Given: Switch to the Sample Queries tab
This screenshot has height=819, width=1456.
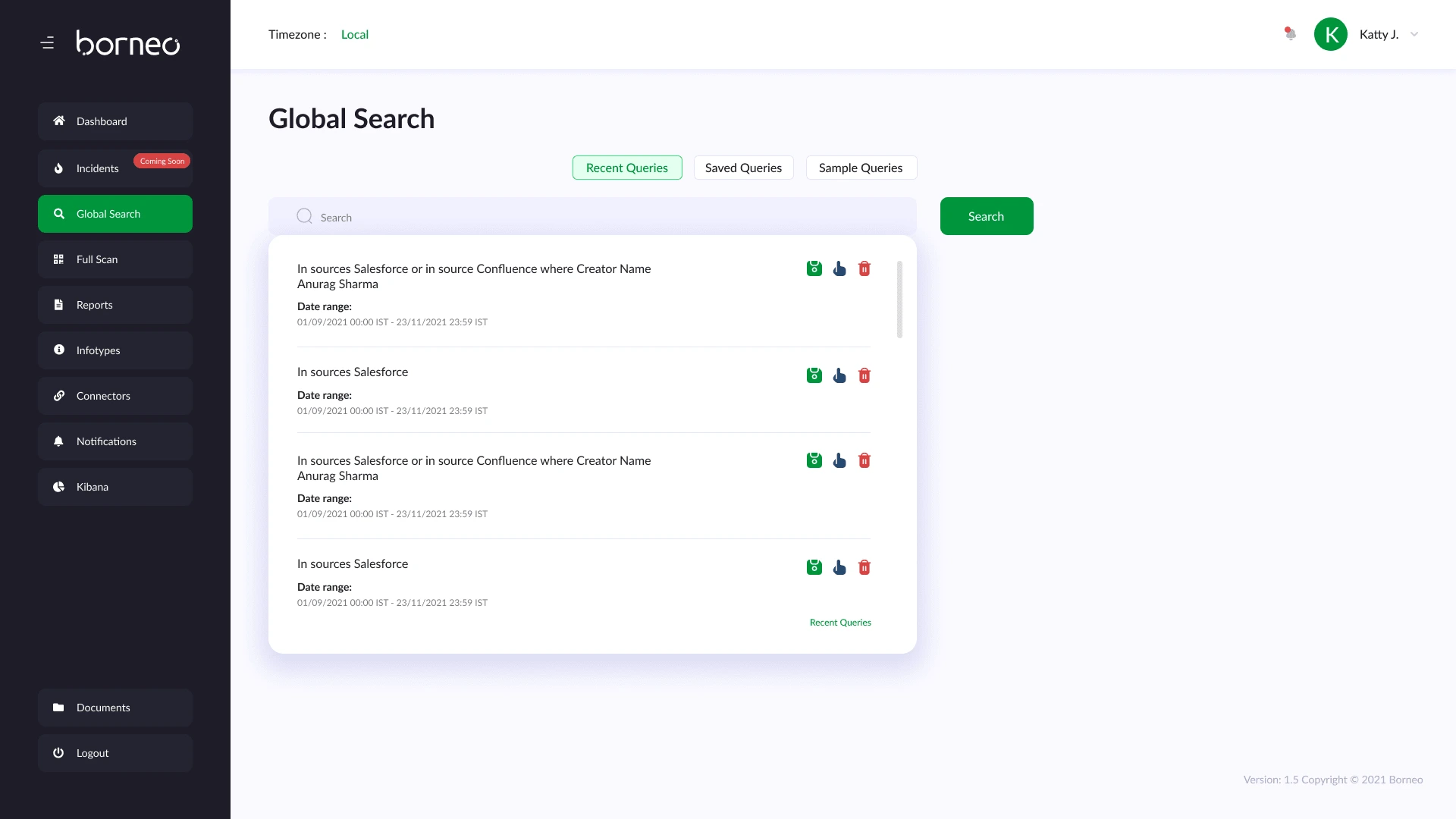Looking at the screenshot, I should pos(861,168).
